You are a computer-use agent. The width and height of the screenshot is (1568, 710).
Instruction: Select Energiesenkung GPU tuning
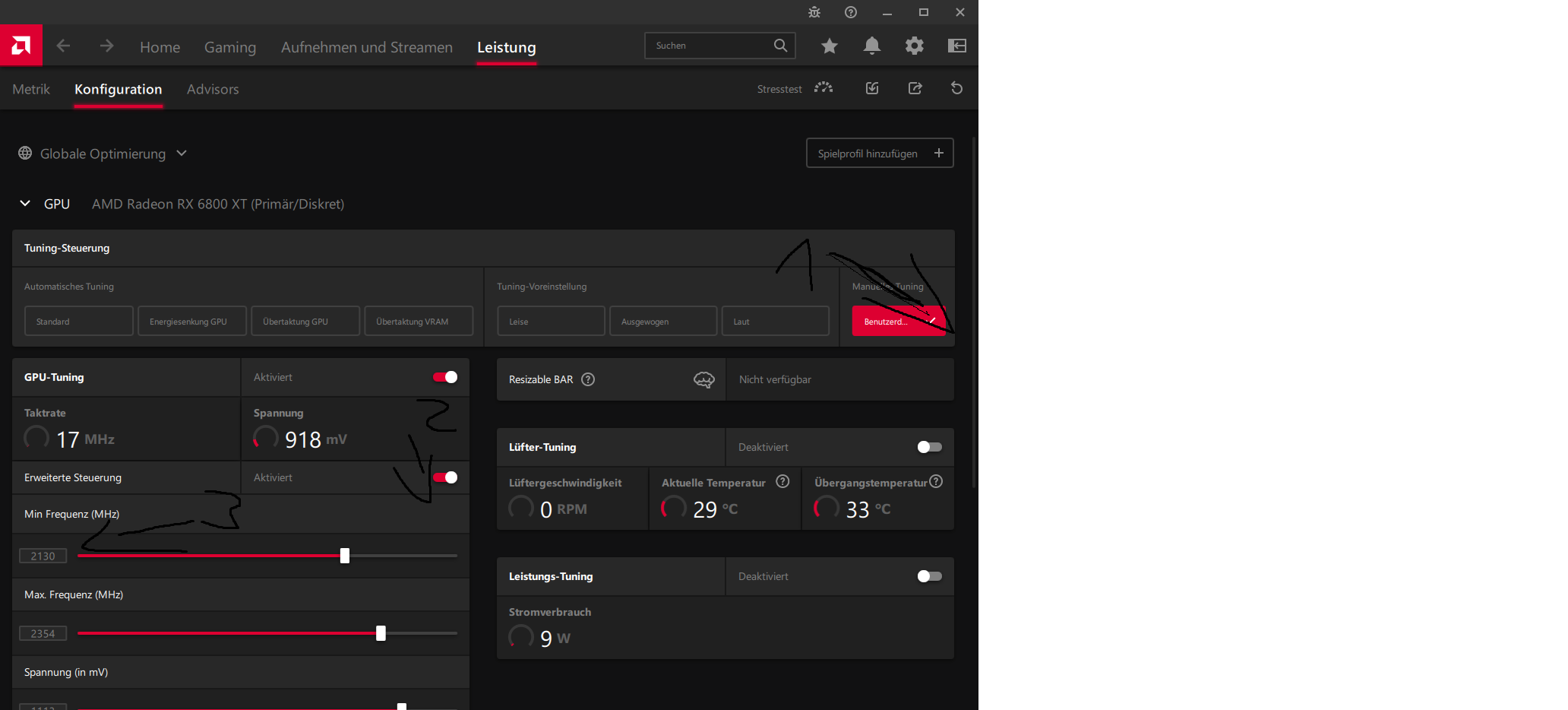point(192,321)
